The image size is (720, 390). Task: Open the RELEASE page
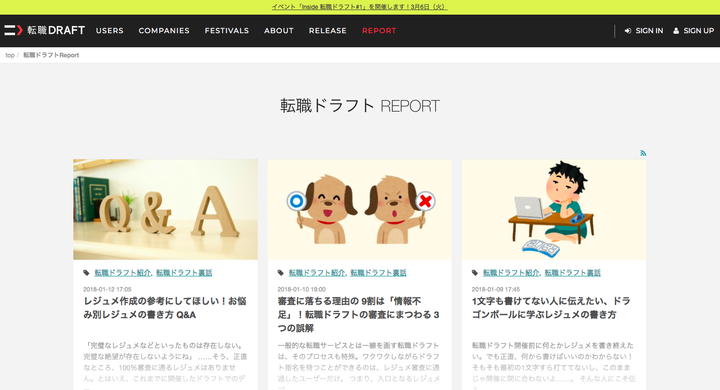(x=327, y=31)
